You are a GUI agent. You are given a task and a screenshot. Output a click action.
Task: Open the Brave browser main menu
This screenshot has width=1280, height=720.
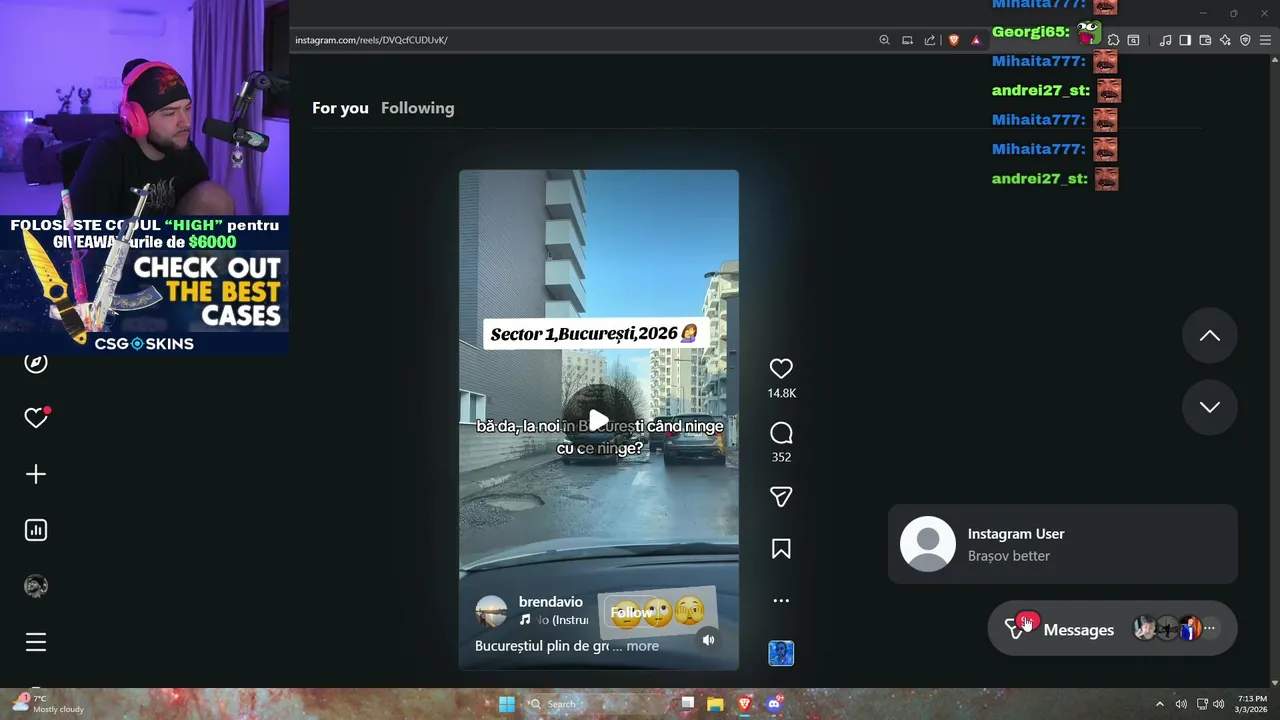(1265, 40)
